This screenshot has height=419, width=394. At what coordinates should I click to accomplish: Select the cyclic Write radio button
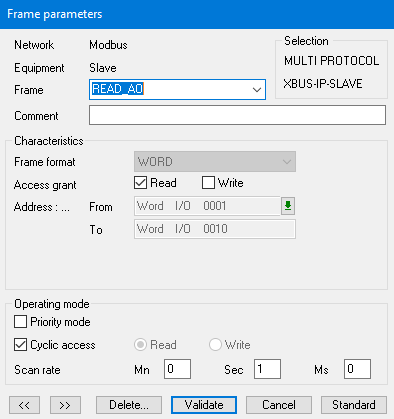tap(215, 345)
